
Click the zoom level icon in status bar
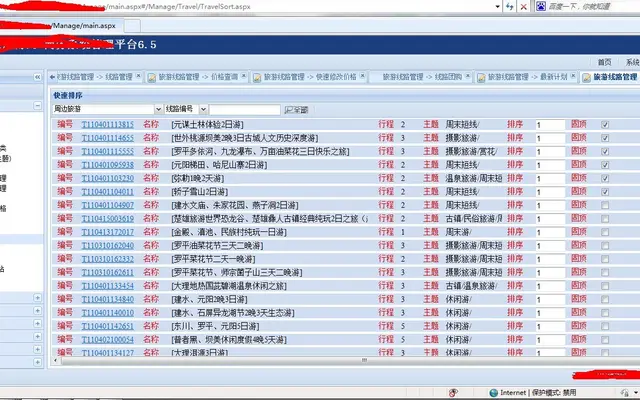(624, 393)
